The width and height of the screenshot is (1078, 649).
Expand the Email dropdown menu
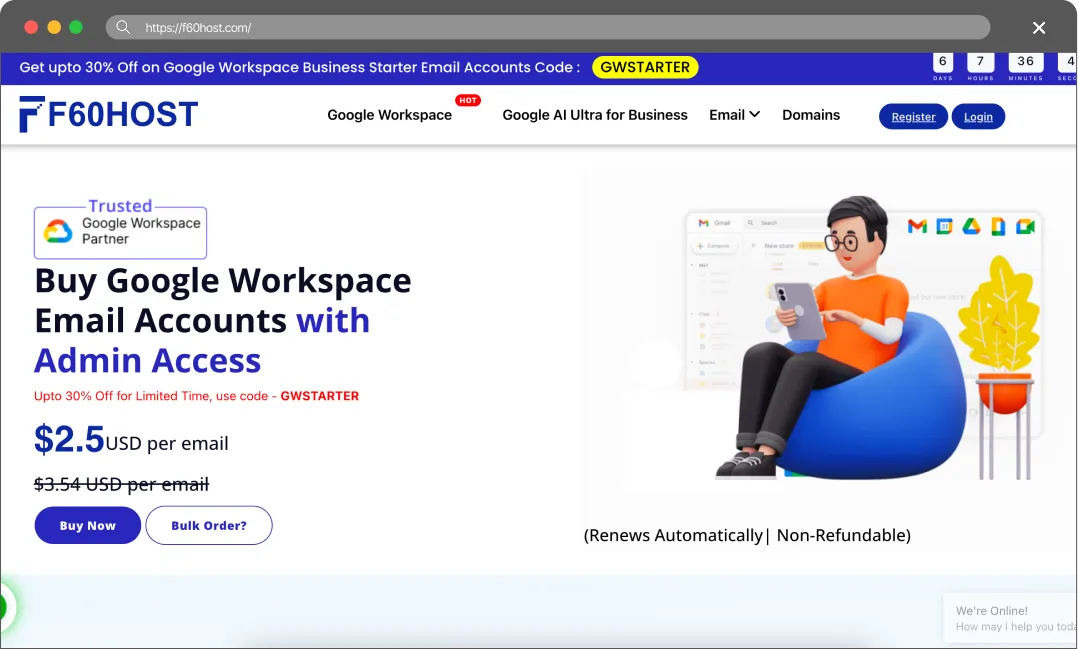pos(734,115)
